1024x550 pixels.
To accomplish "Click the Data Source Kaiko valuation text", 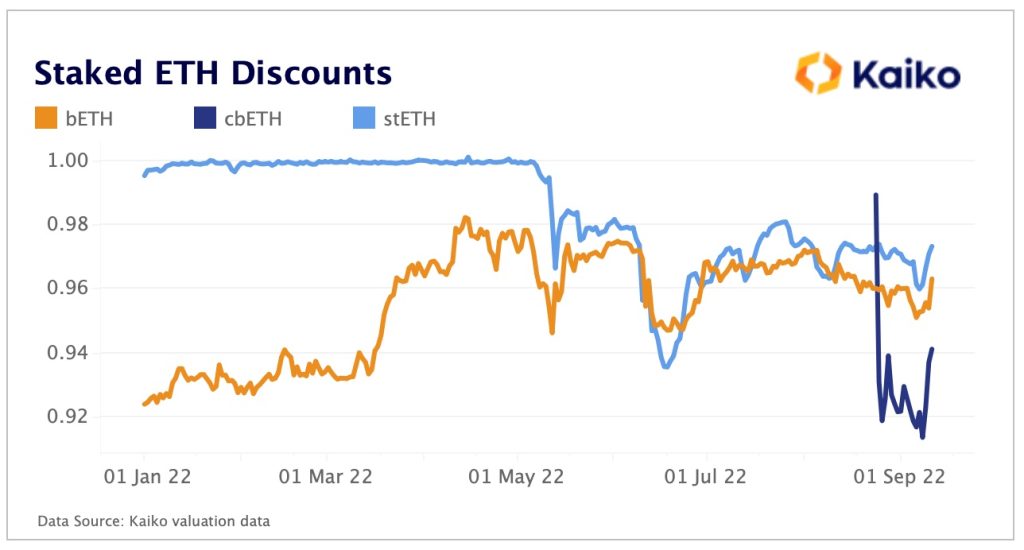I will [x=153, y=521].
